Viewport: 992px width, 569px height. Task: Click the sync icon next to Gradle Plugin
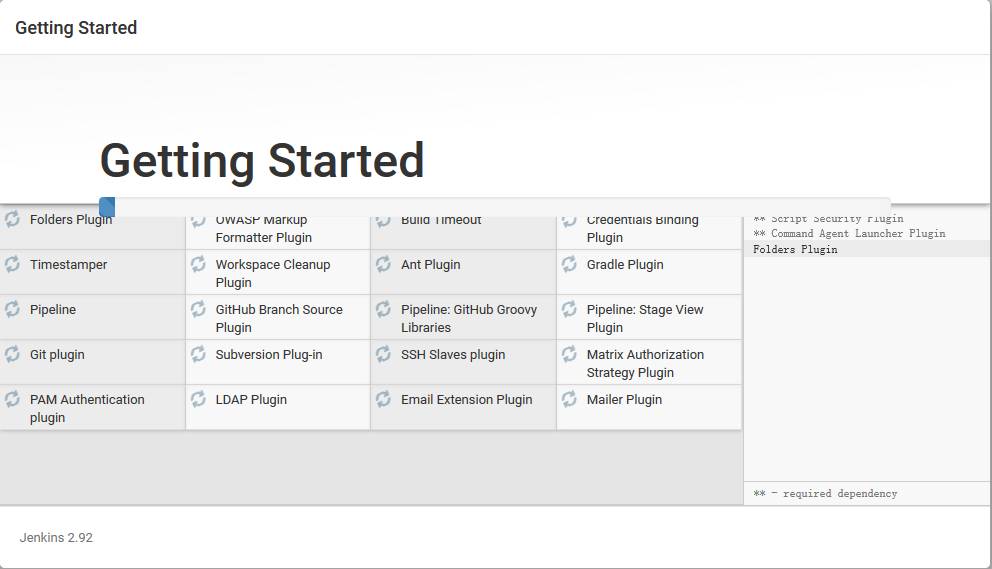coord(569,264)
